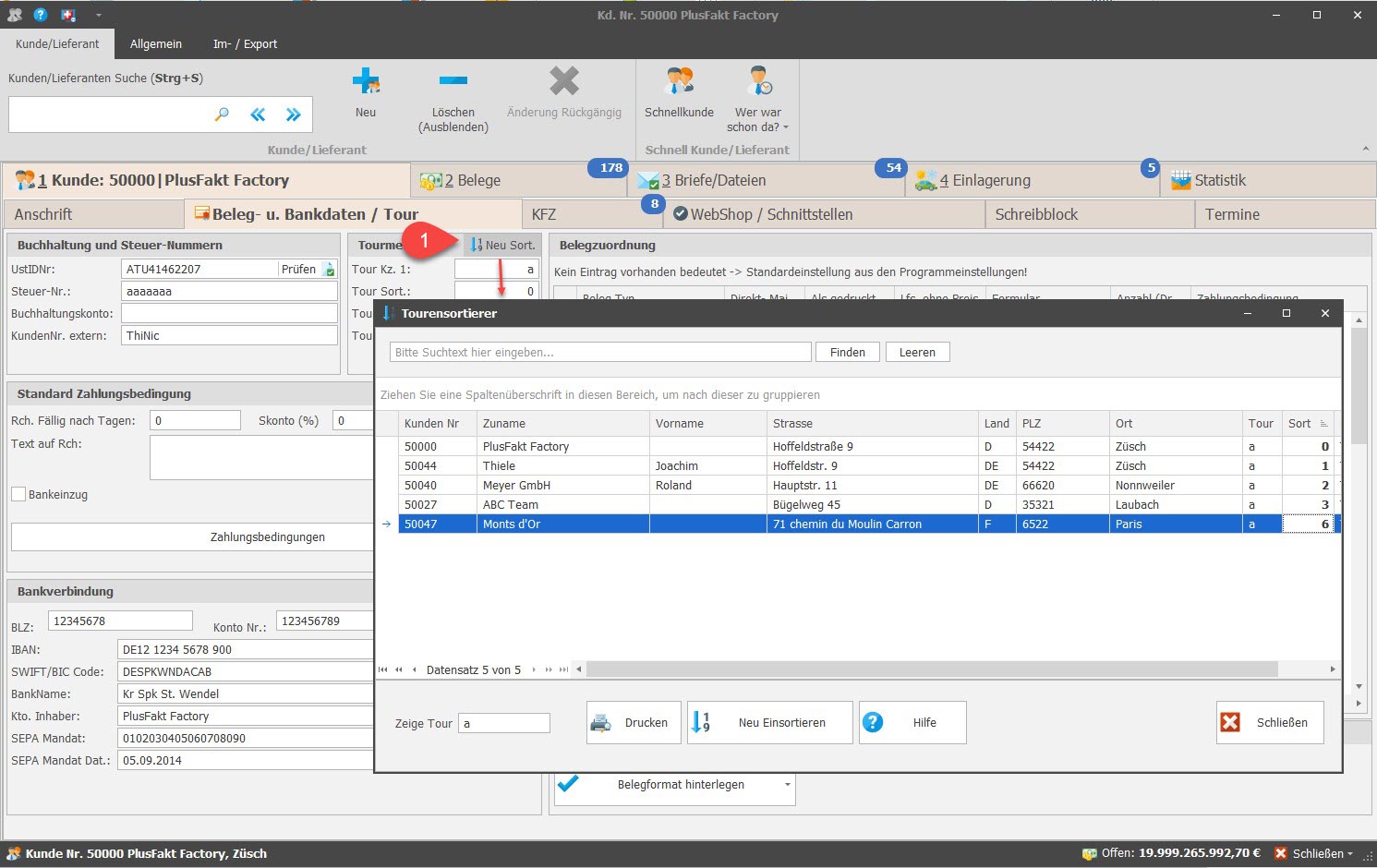Viewport: 1377px width, 868px height.
Task: Open the Belegformat hinterlegen dropdown arrow
Action: click(787, 785)
